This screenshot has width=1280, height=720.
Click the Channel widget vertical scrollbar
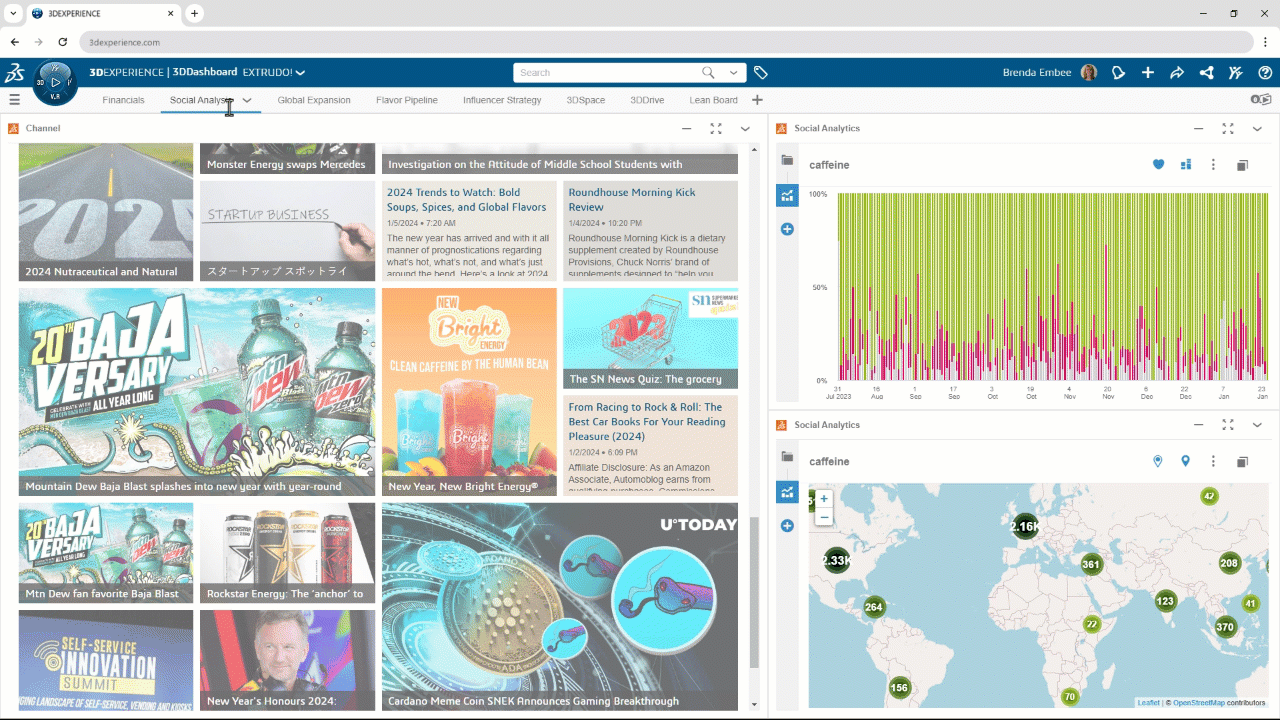click(754, 594)
